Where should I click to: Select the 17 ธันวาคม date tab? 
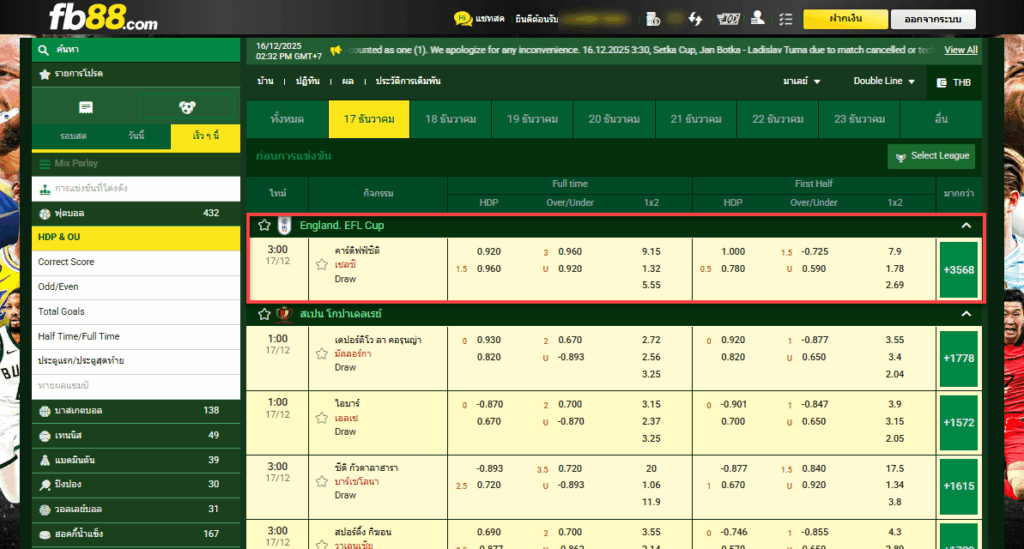(369, 119)
